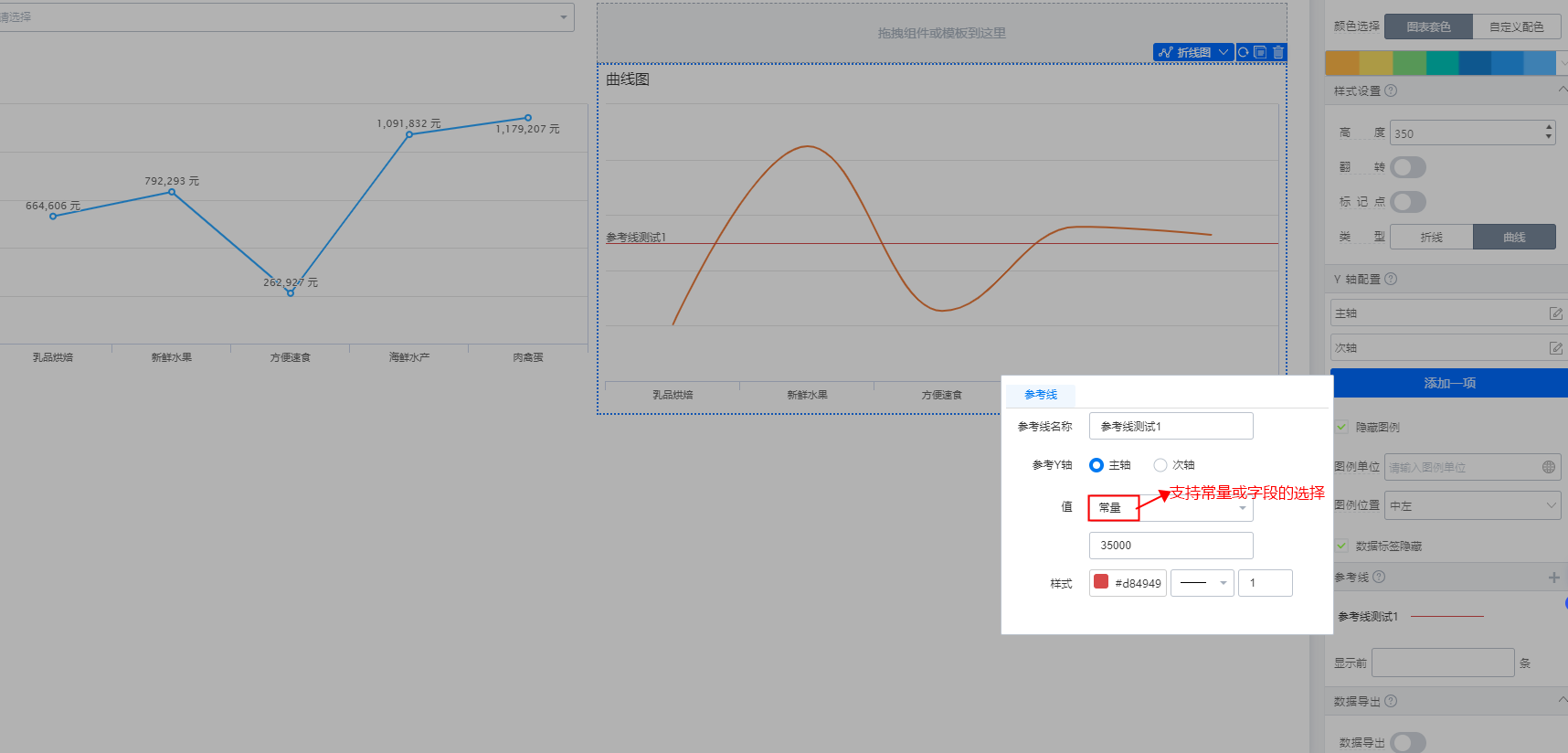
Task: Click the 参考线名称 input field
Action: point(1171,426)
